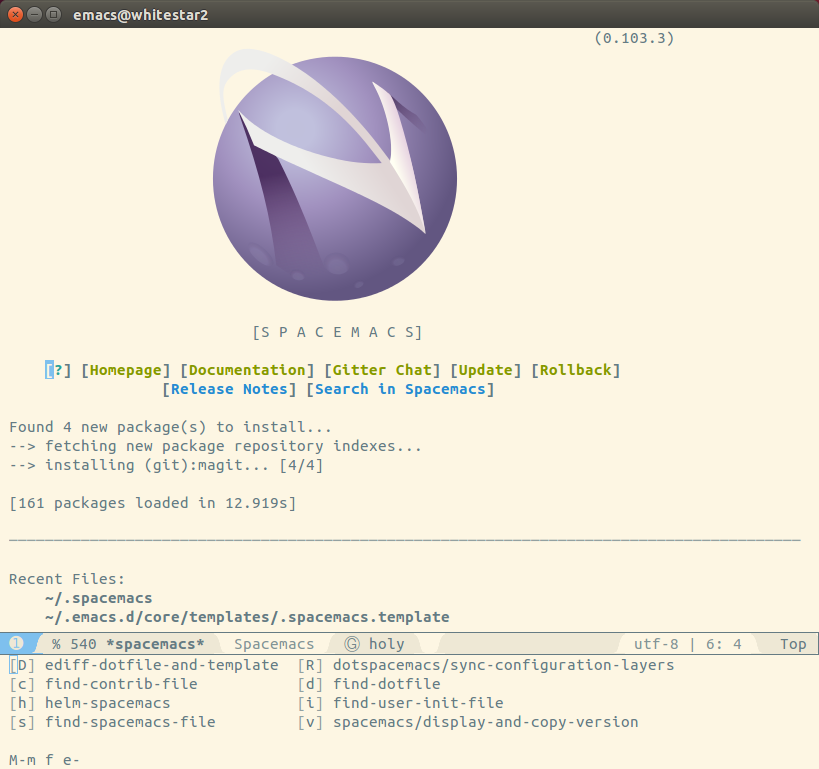
Task: Click 'fetching new package repository indexes' line
Action: pyautogui.click(x=216, y=446)
